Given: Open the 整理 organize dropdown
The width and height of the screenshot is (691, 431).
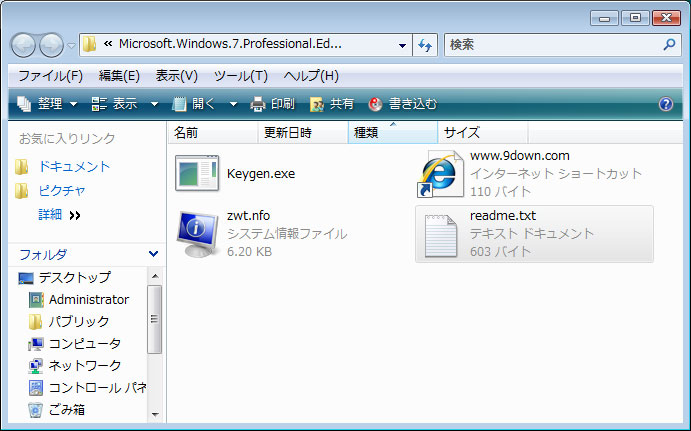Looking at the screenshot, I should coord(47,104).
